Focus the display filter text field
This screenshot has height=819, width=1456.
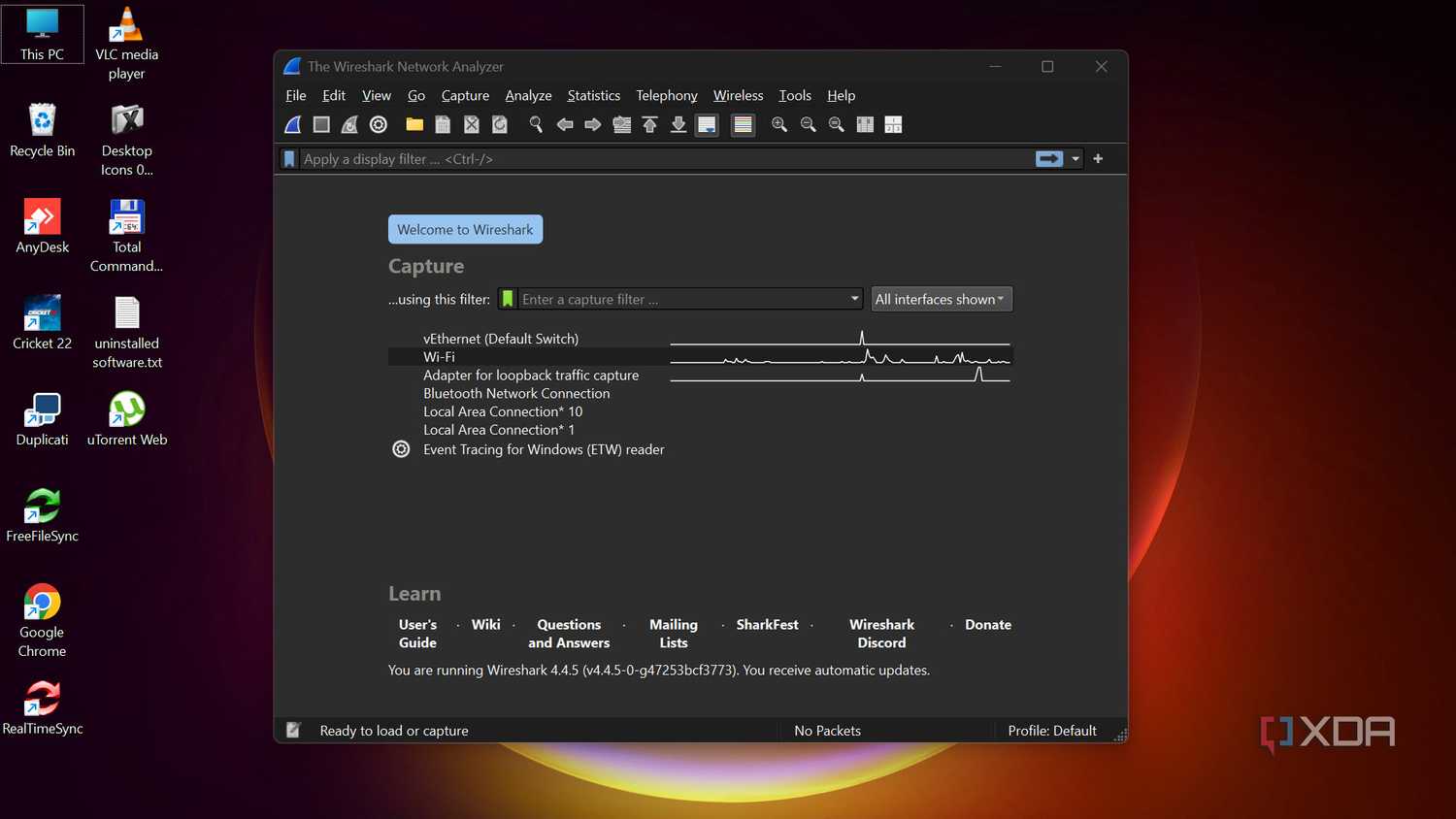tap(665, 159)
